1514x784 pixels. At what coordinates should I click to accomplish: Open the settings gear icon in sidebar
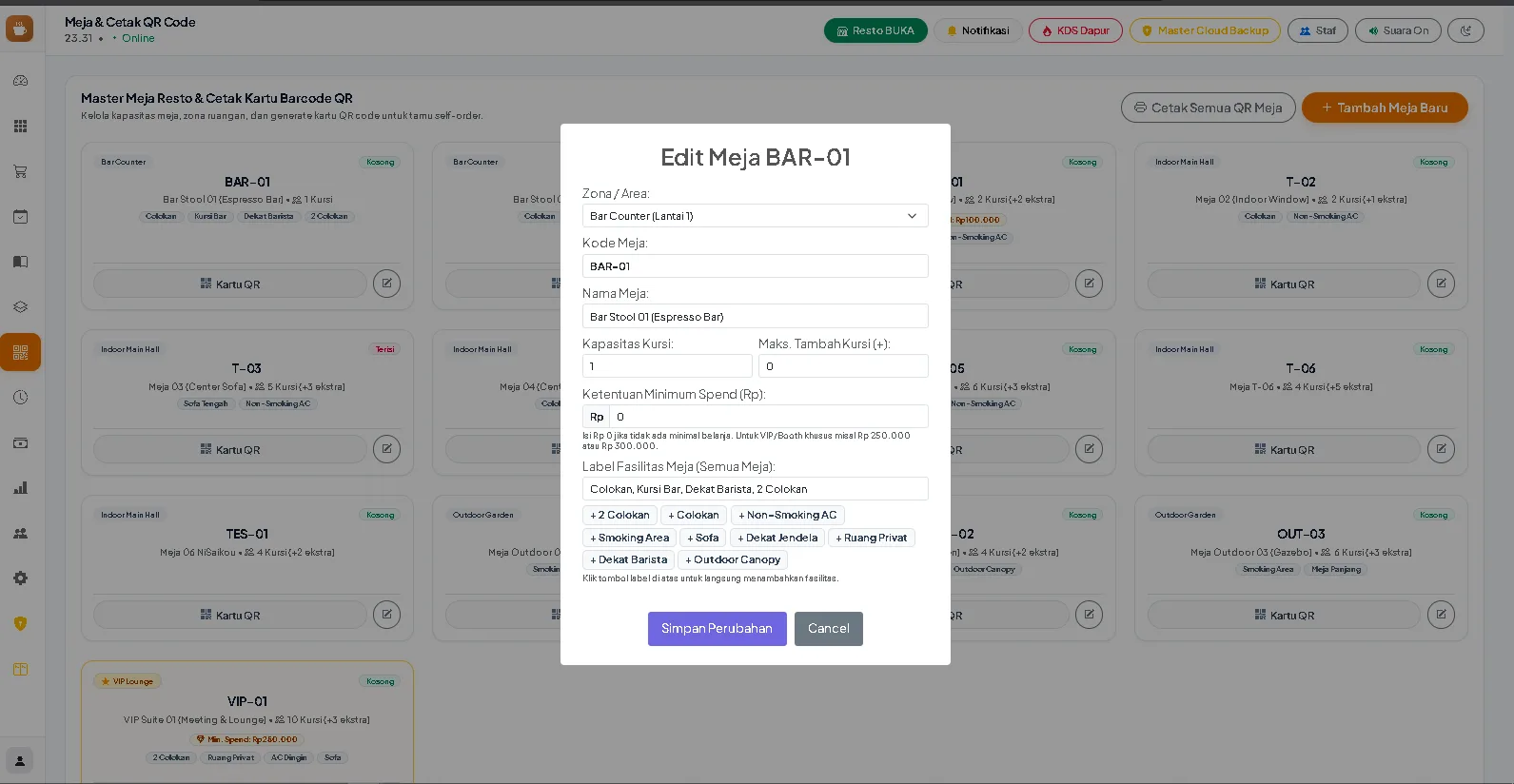click(20, 578)
